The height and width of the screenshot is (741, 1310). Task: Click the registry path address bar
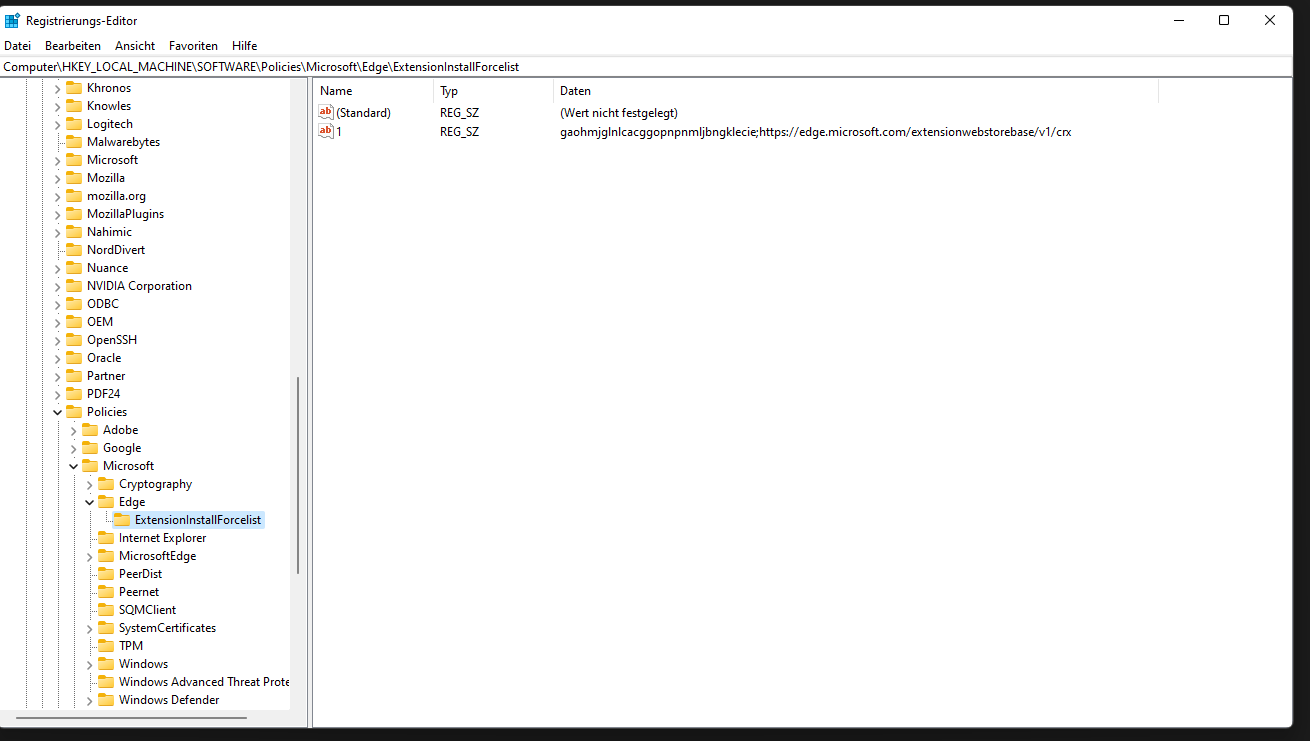[x=646, y=67]
